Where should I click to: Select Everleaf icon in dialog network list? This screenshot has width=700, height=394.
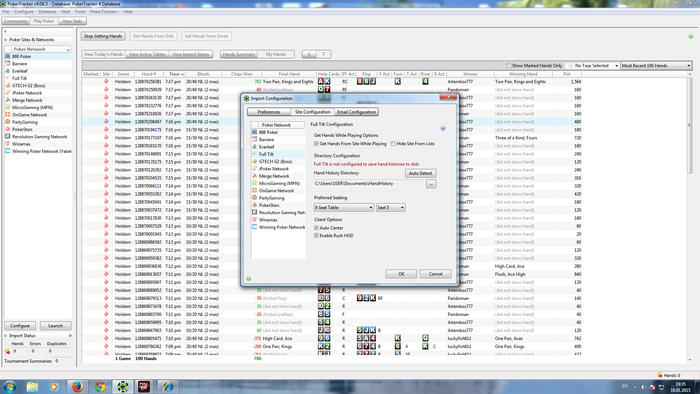tap(254, 146)
